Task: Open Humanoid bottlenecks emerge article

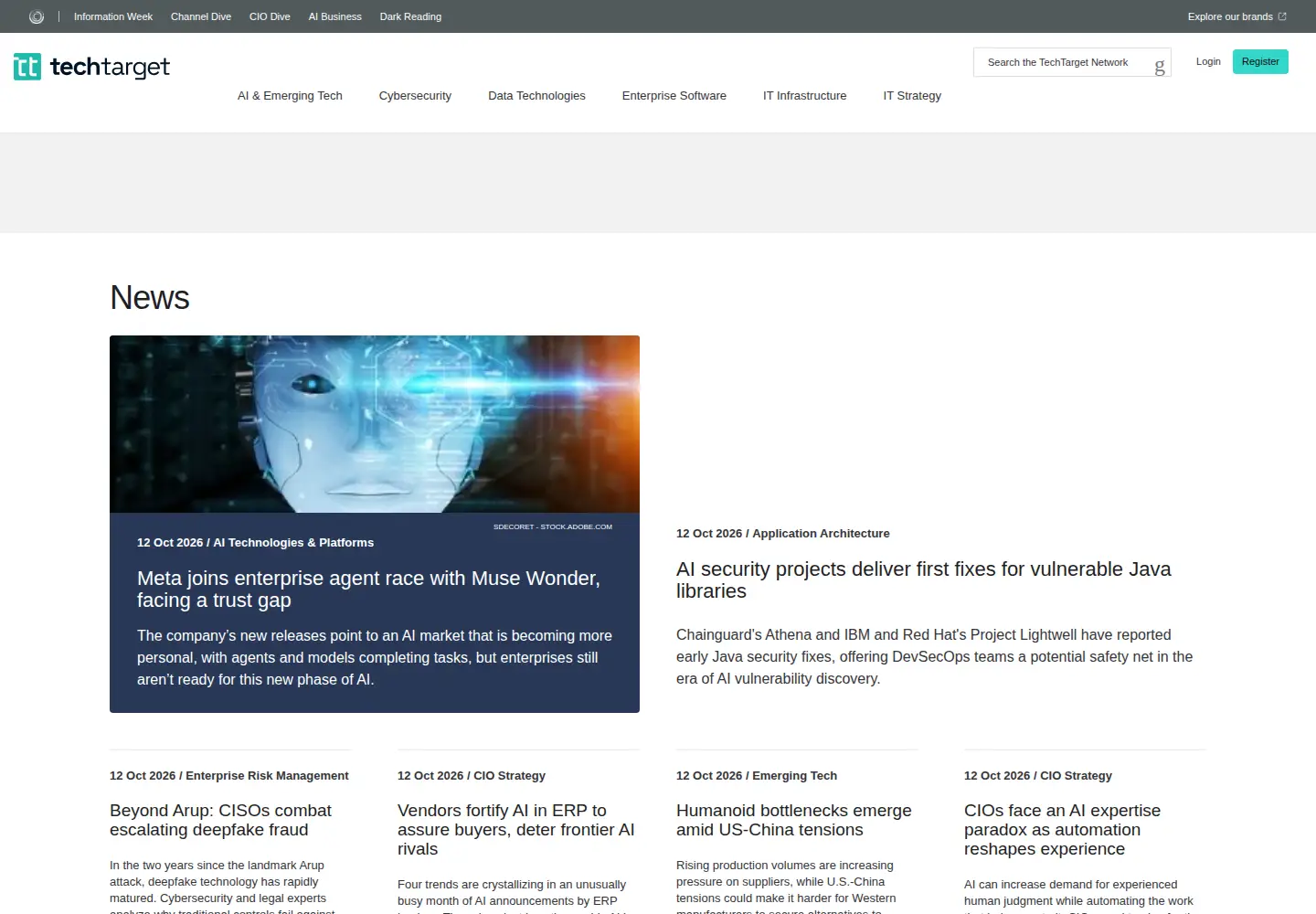Action: 794,820
